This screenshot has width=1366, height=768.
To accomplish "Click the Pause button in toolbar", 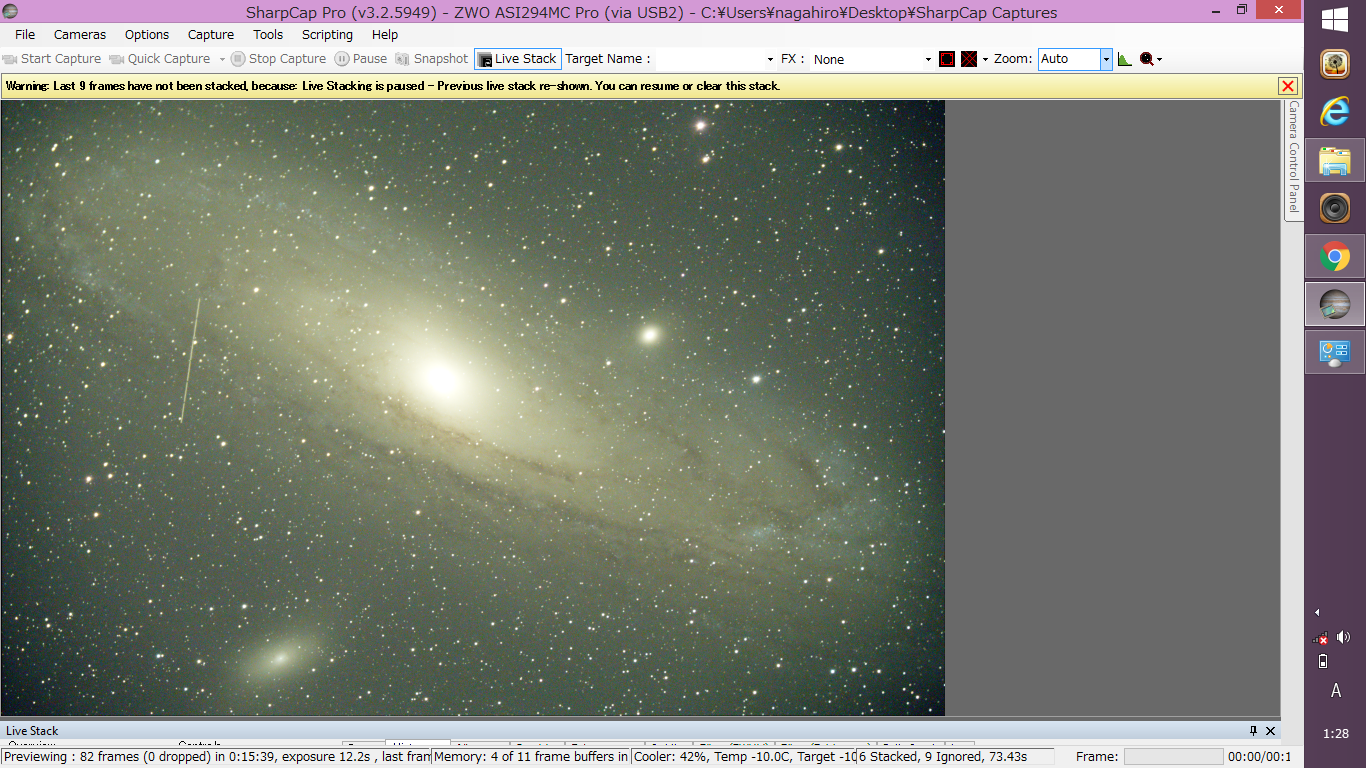I will pyautogui.click(x=360, y=59).
